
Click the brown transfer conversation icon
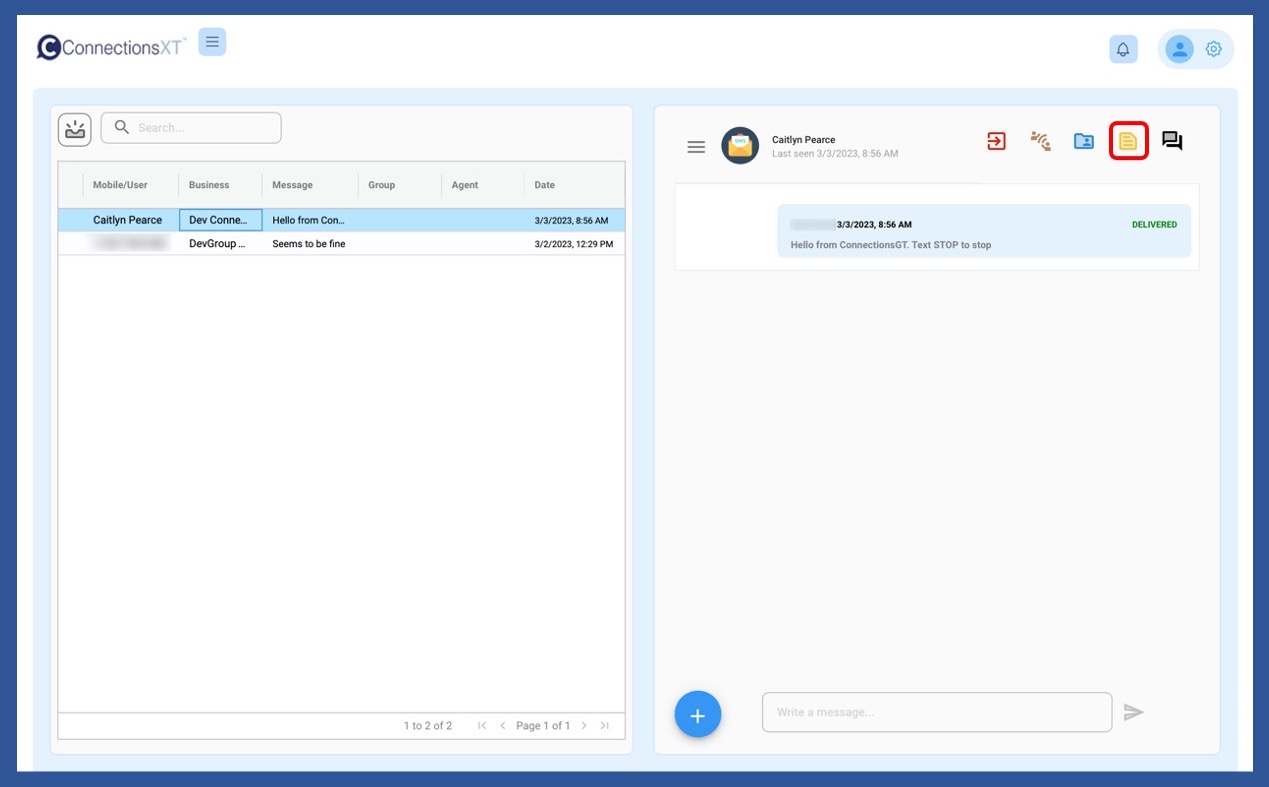[1040, 141]
